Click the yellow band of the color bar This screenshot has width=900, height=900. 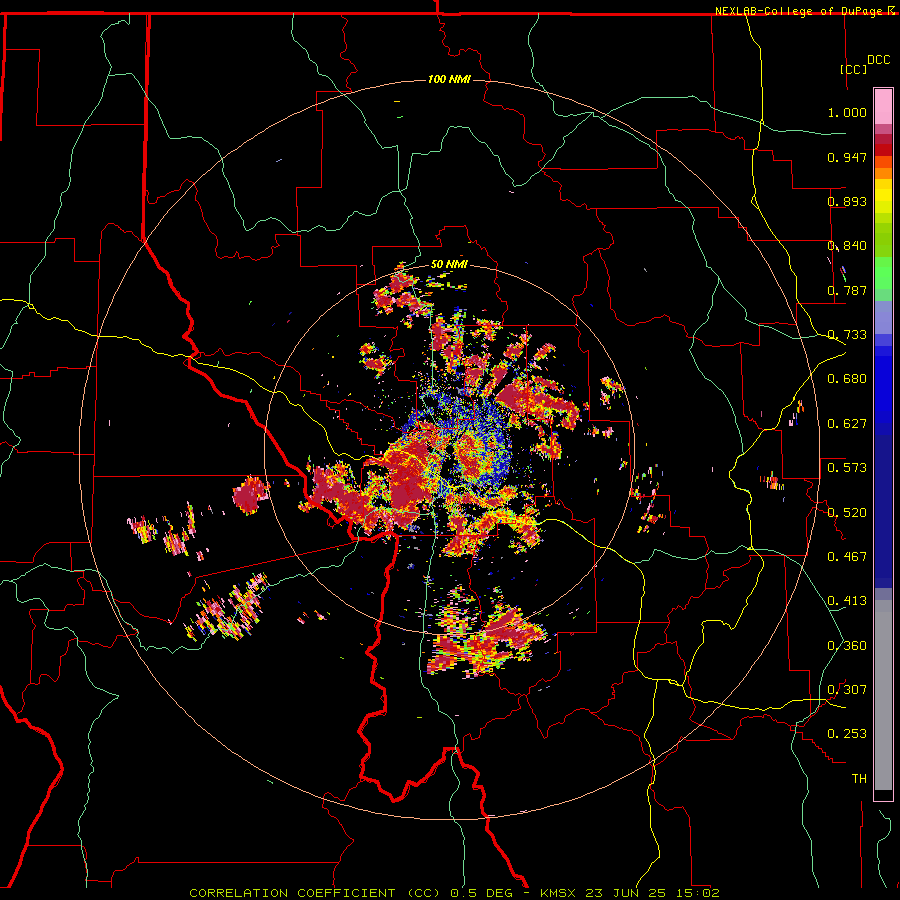(x=883, y=196)
